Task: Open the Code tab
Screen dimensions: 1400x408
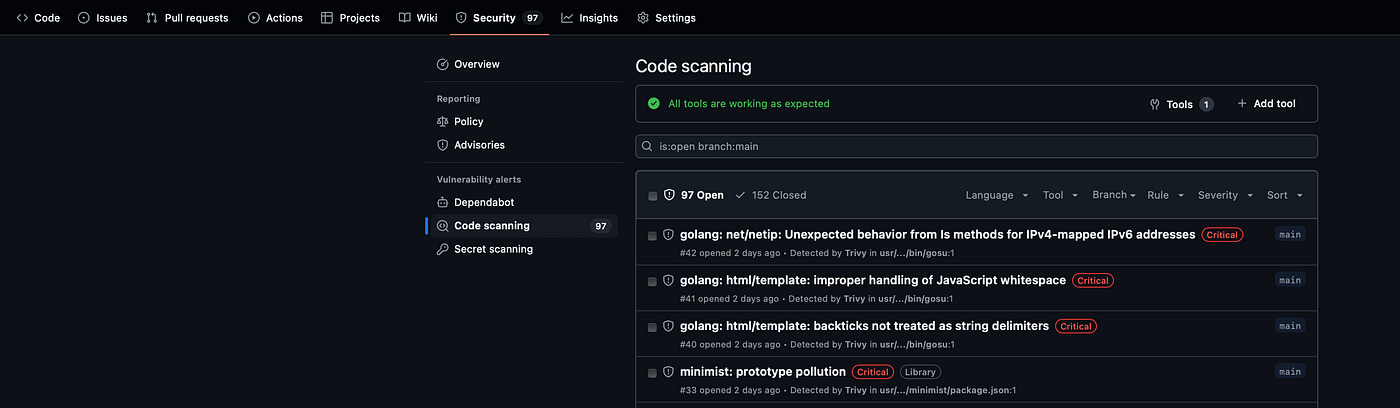Action: (x=38, y=18)
